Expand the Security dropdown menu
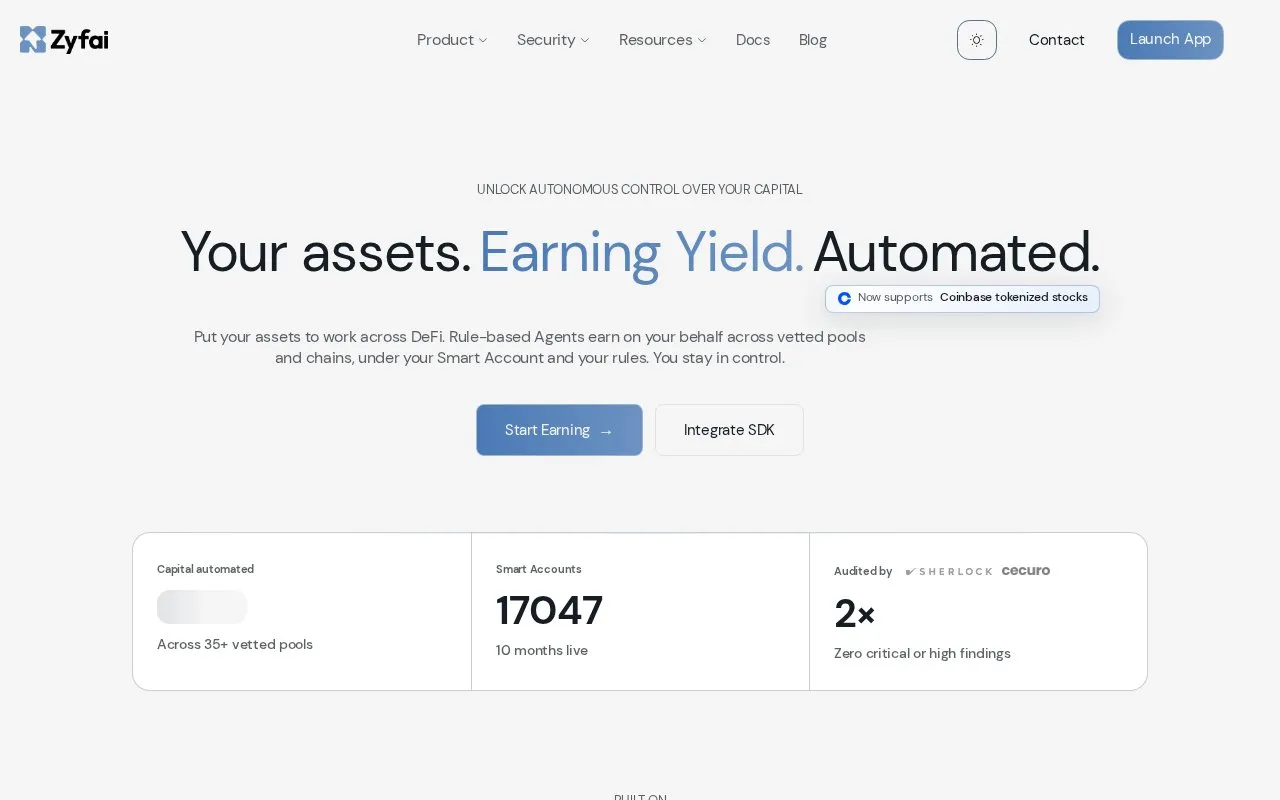The height and width of the screenshot is (800, 1280). point(553,40)
